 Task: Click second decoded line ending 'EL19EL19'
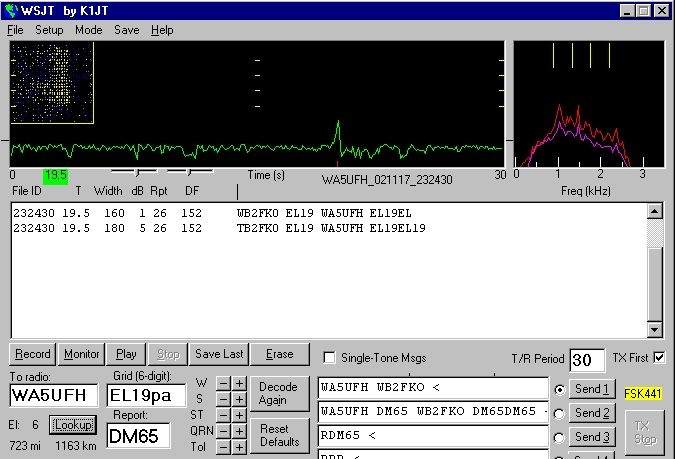tap(219, 228)
